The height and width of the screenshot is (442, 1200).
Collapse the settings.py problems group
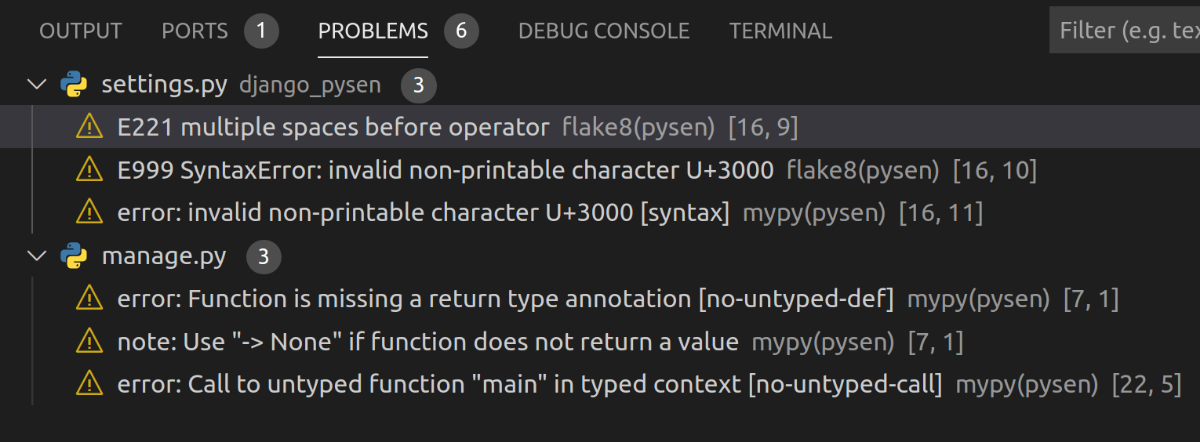[38, 85]
